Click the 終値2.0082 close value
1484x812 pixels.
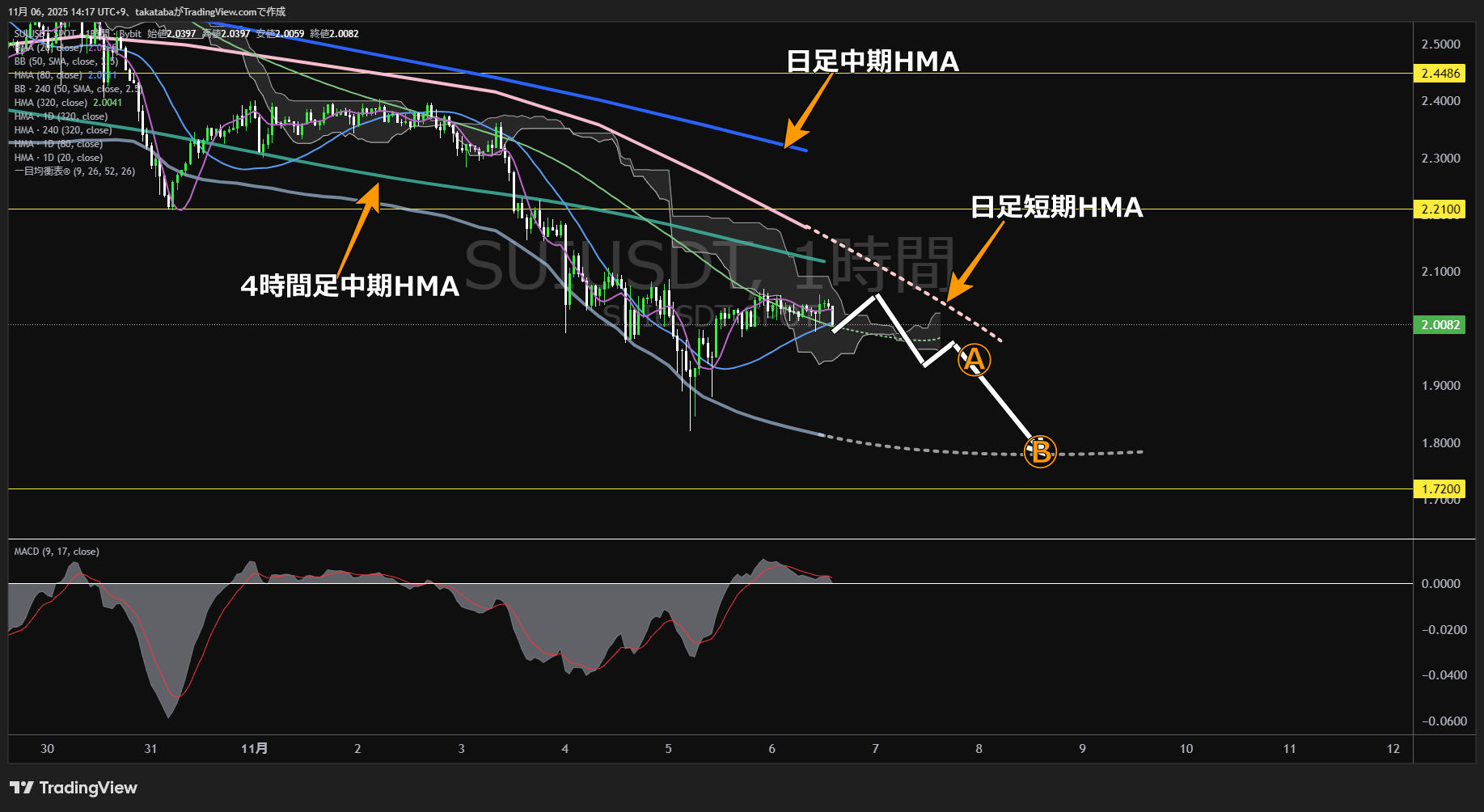(335, 34)
